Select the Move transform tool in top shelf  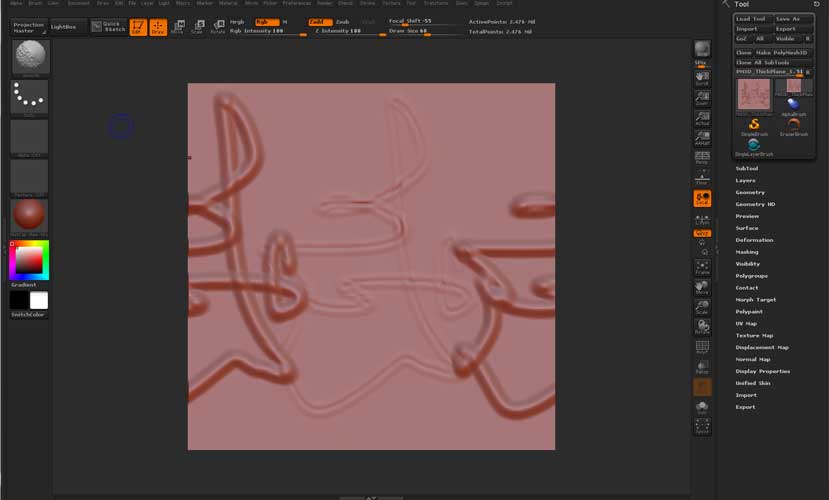[178, 27]
